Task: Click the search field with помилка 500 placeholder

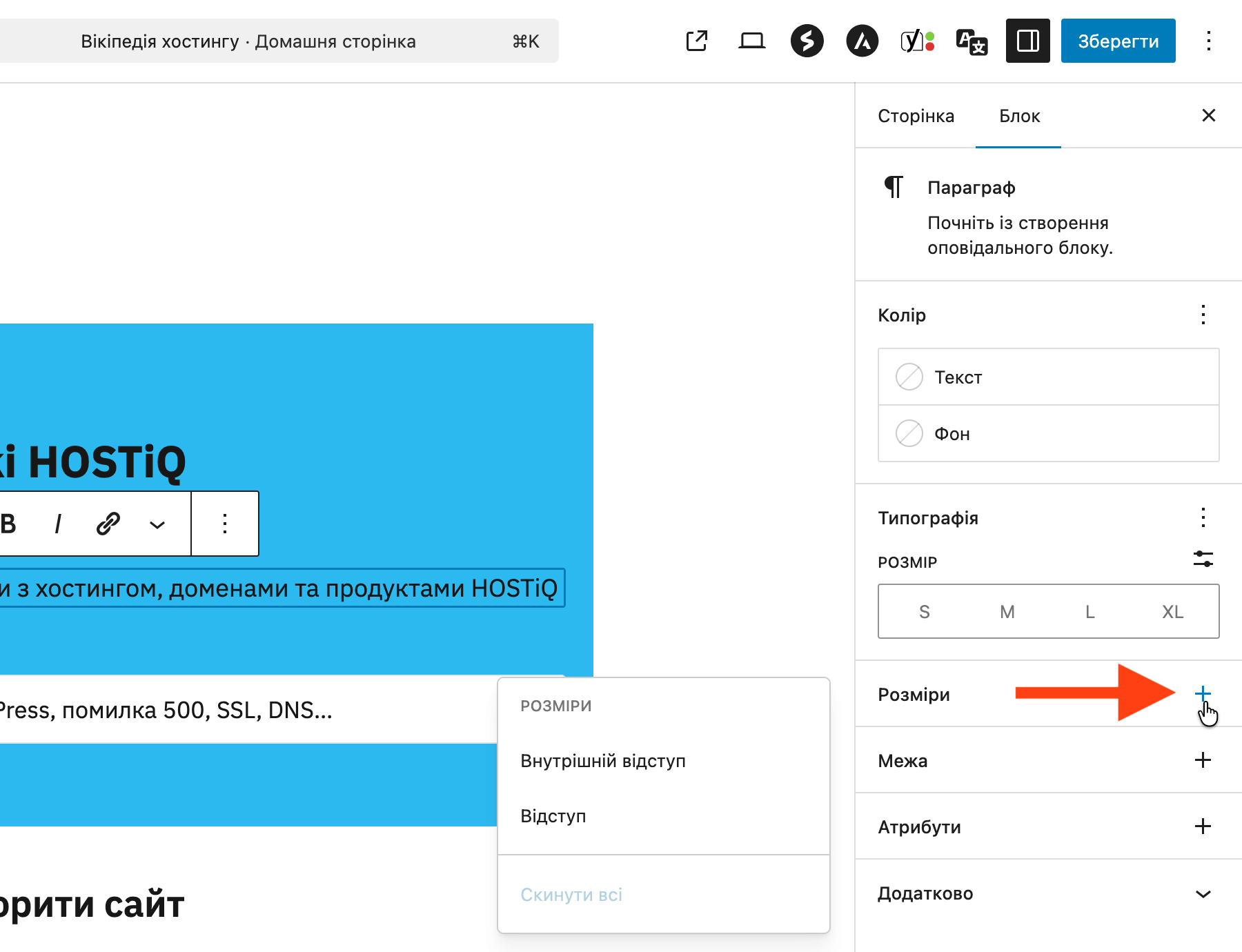Action: 248,710
